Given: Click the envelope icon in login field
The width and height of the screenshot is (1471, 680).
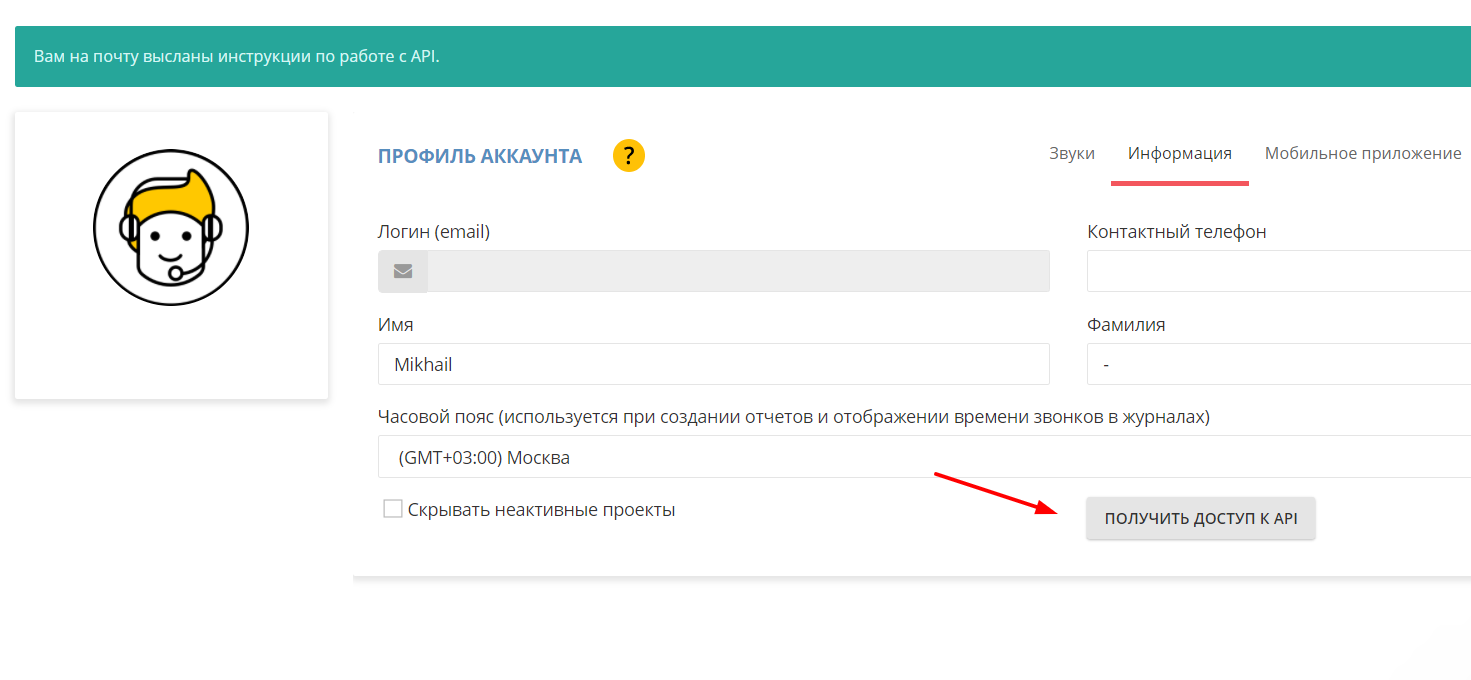Looking at the screenshot, I should (x=403, y=271).
